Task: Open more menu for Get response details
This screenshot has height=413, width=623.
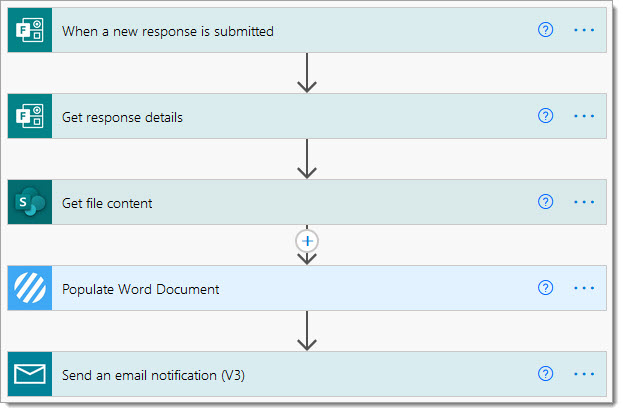Action: [584, 116]
